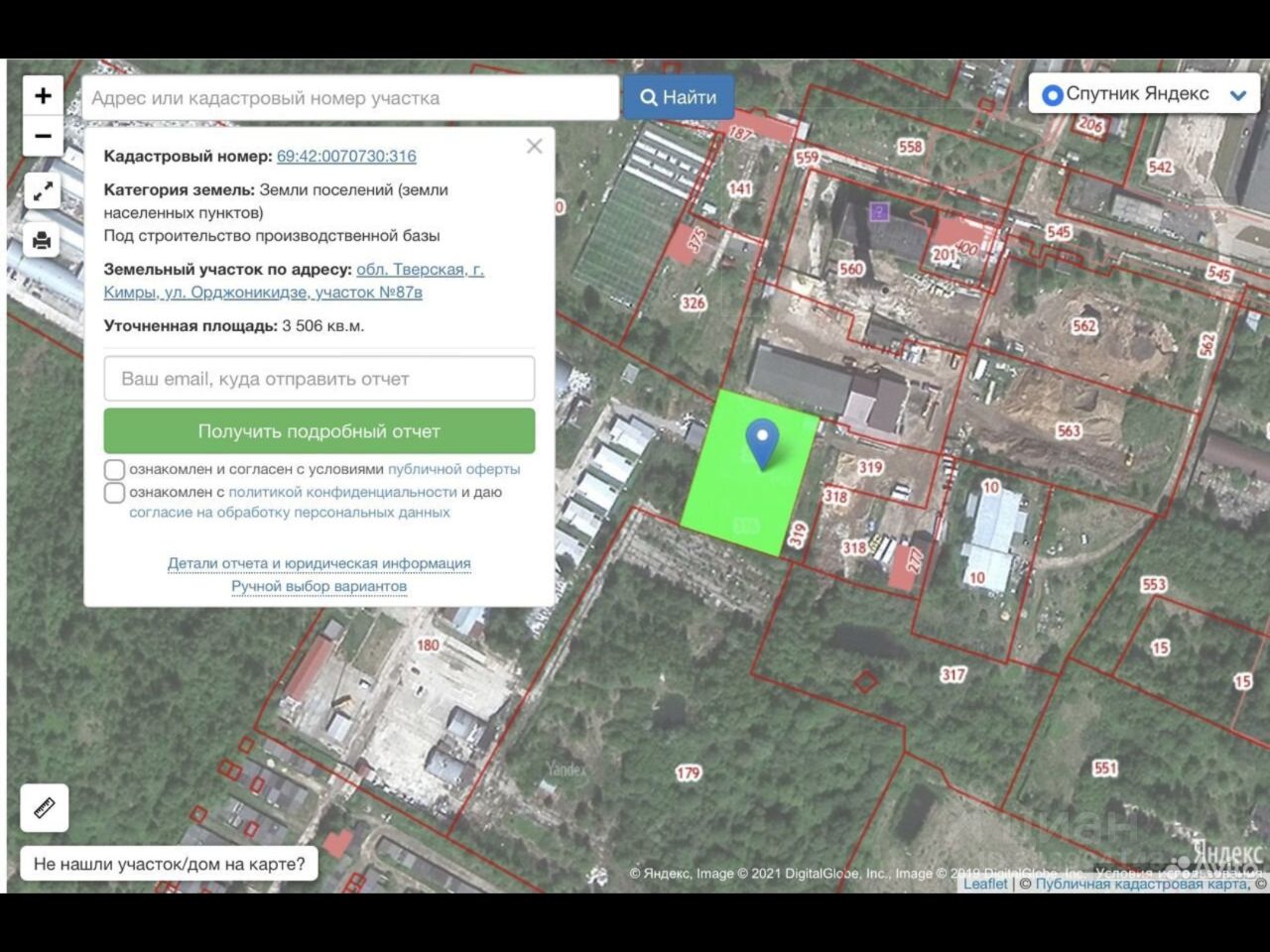The width and height of the screenshot is (1270, 952).
Task: Focus the address or cadastral number field
Action: 350,98
